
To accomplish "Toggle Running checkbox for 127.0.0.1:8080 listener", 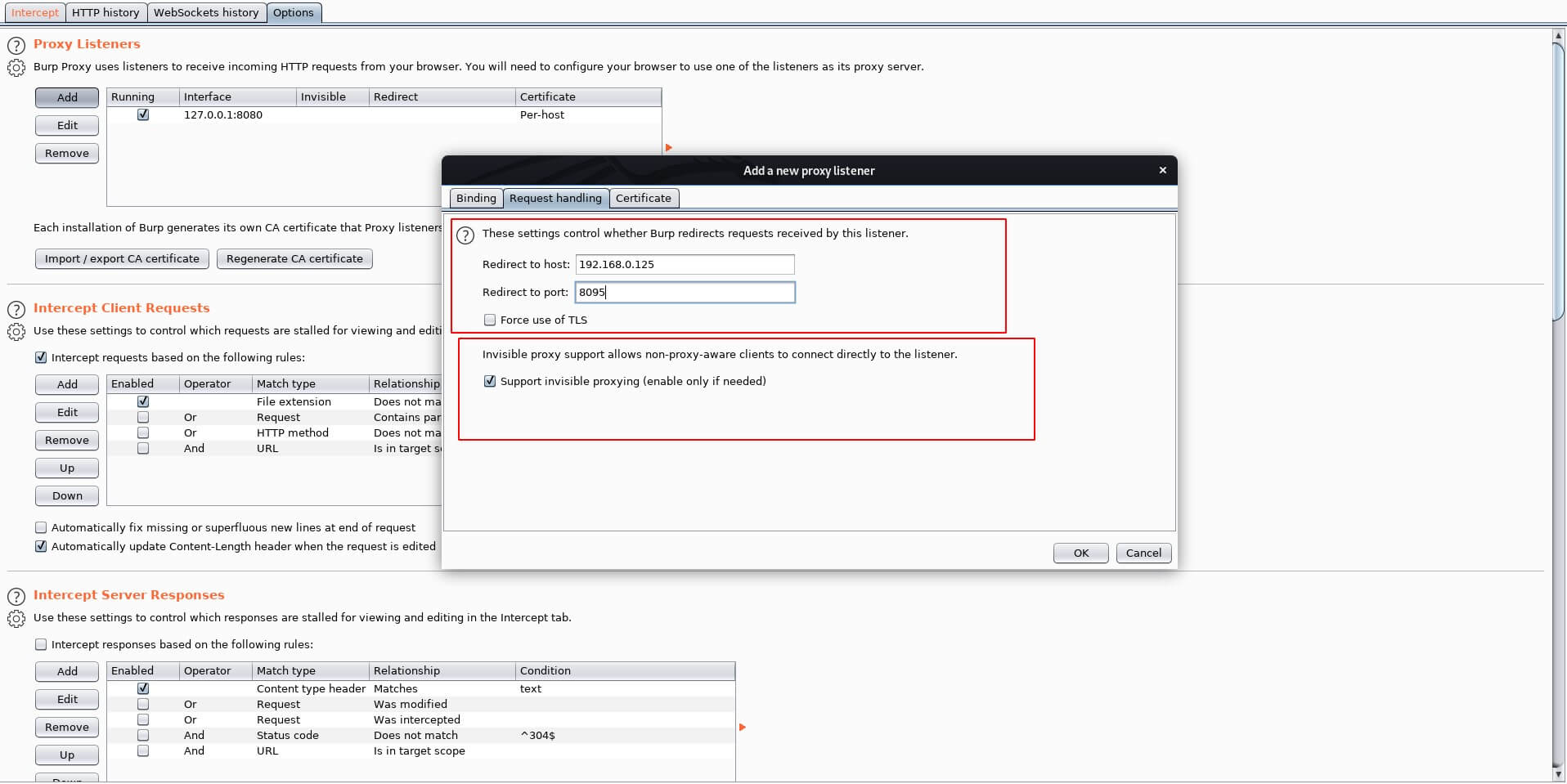I will coord(143,114).
